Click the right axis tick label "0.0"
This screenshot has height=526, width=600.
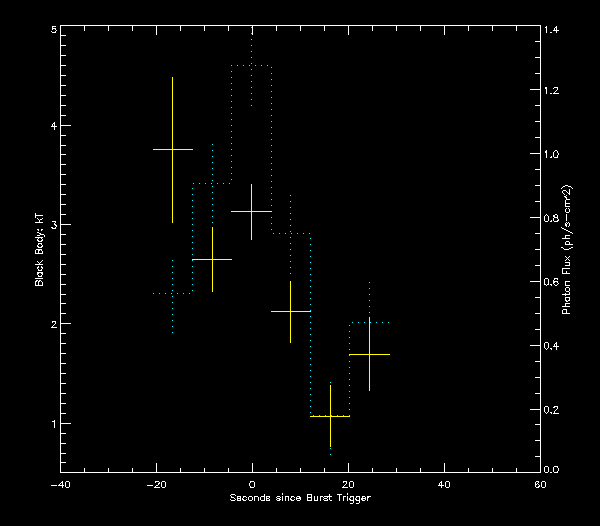(553, 470)
